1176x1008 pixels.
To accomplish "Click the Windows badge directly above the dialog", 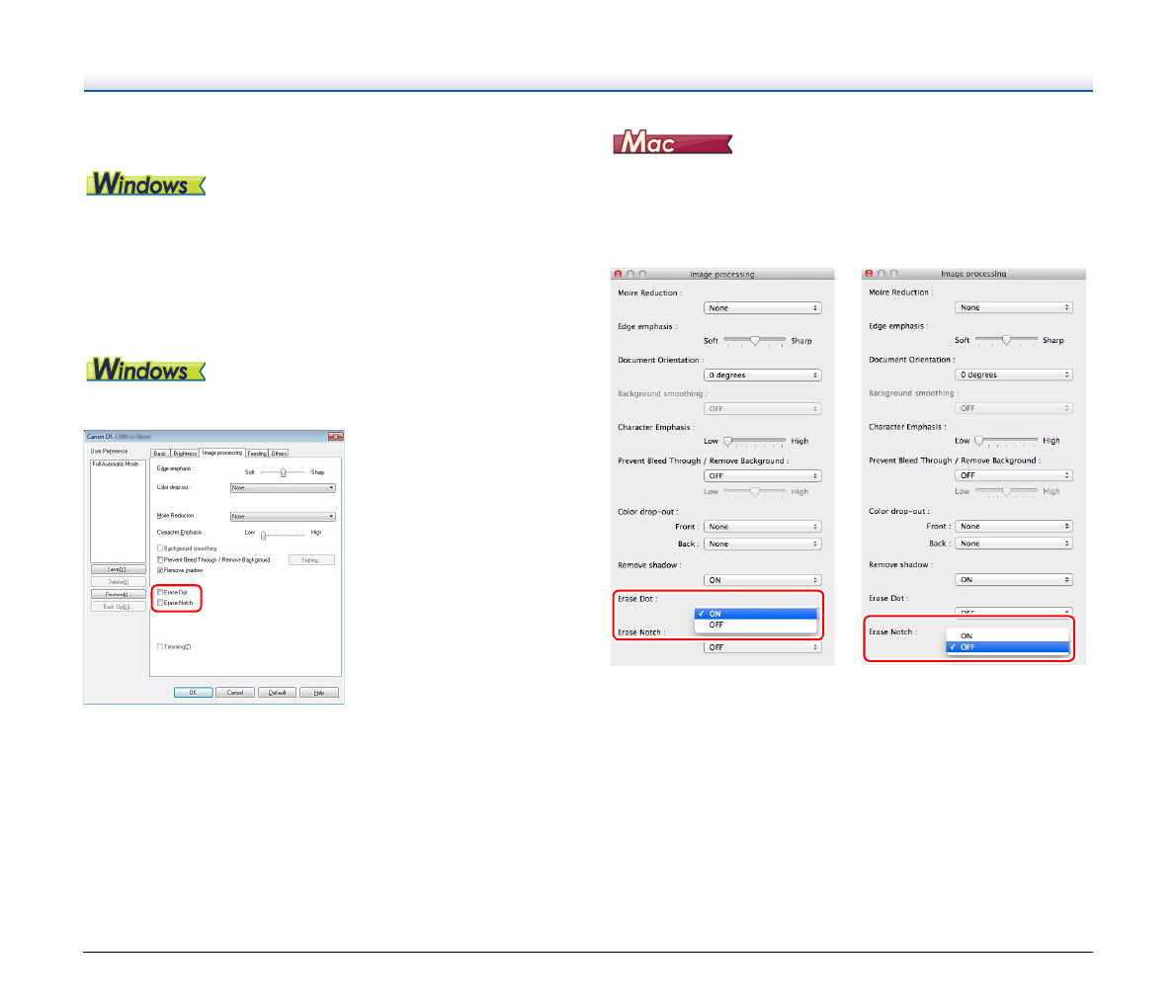I will pos(146,371).
